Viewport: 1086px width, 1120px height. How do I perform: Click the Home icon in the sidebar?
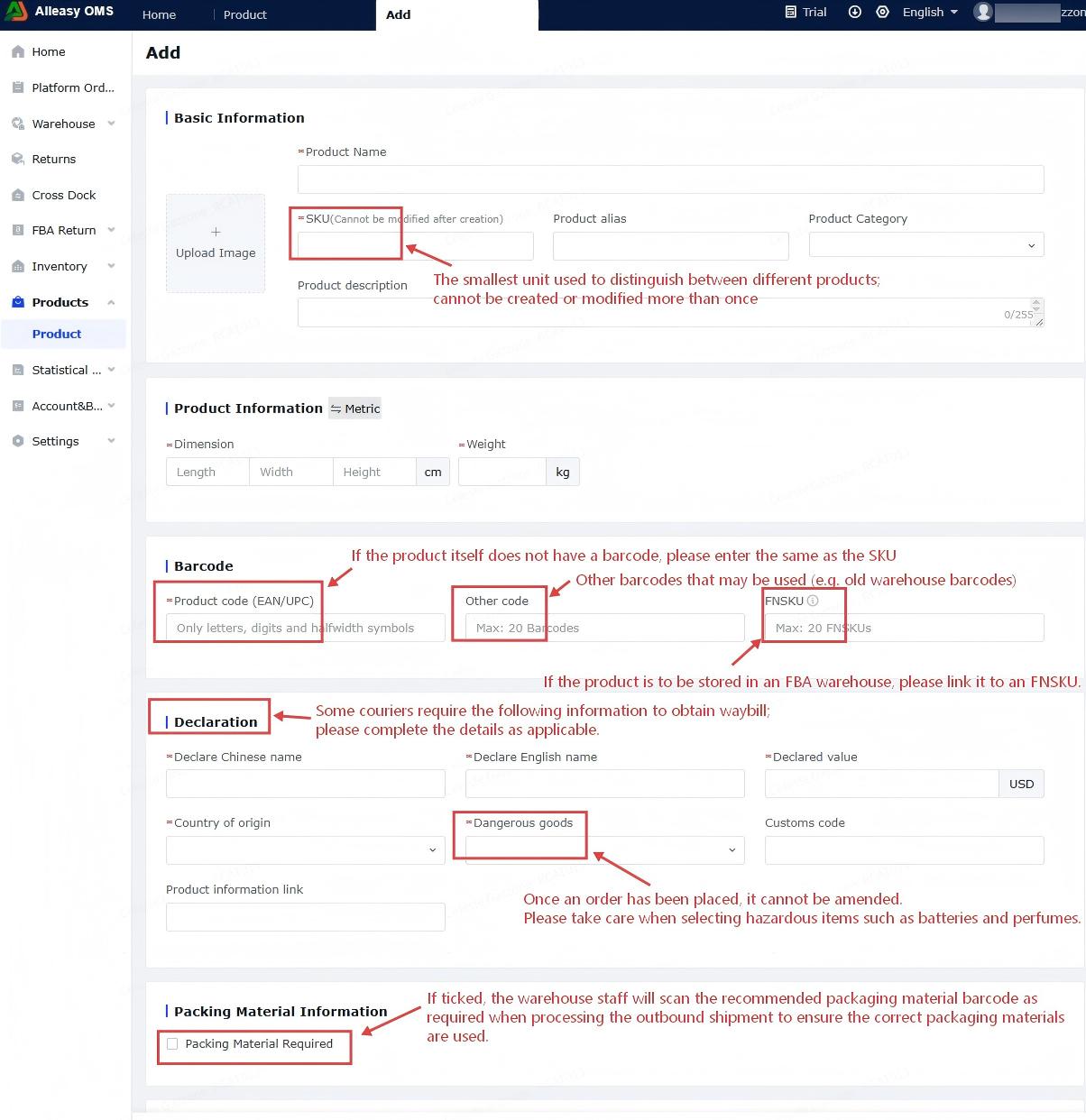click(18, 52)
